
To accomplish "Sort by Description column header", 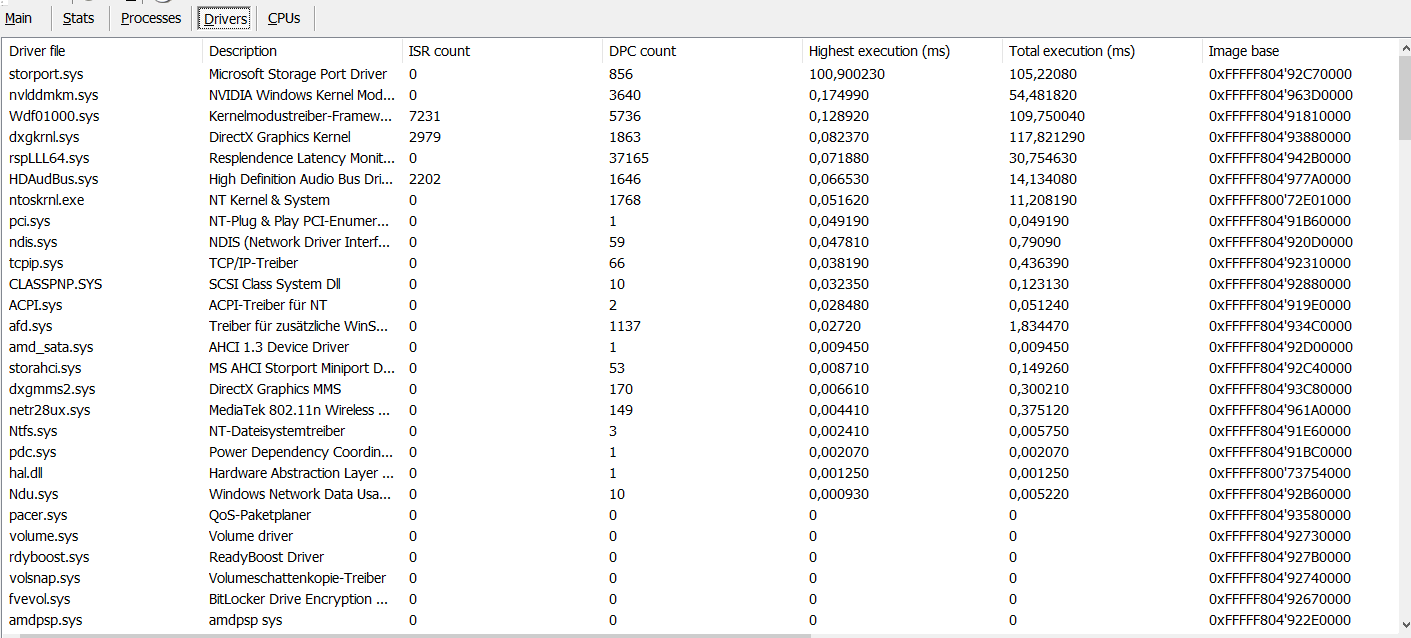I will [302, 51].
